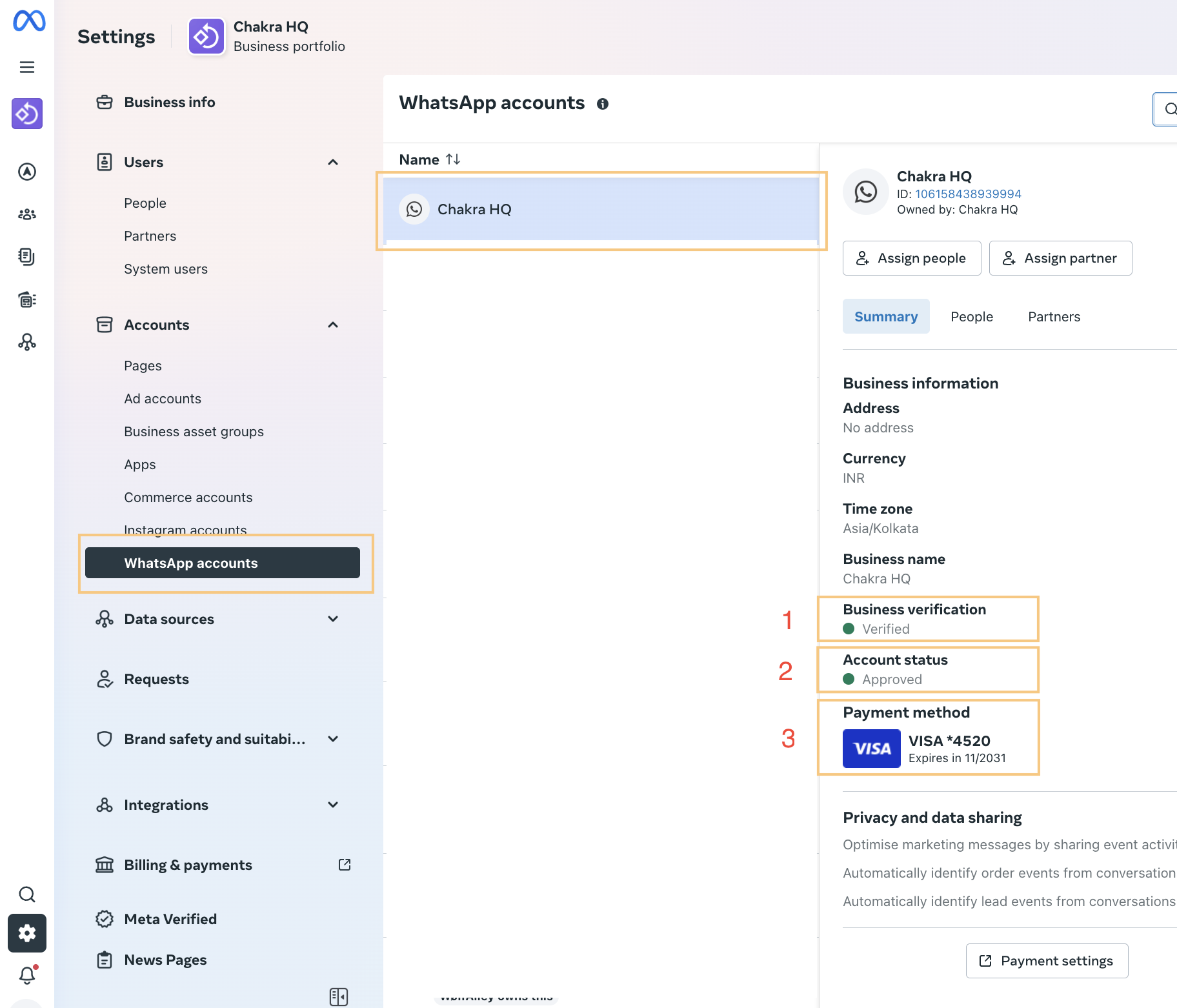Click the settings gear icon in left rail

(x=27, y=933)
